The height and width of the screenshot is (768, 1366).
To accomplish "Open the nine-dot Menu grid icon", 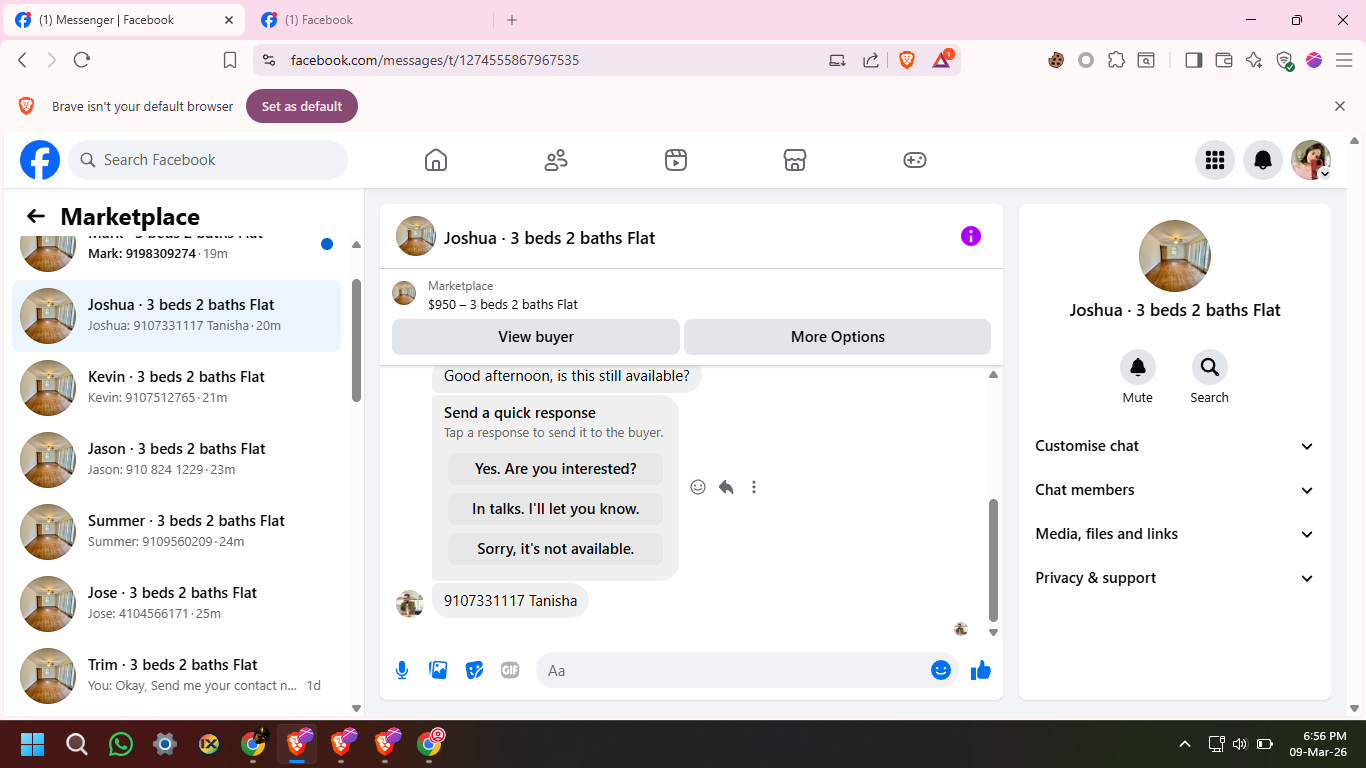I will (x=1215, y=160).
